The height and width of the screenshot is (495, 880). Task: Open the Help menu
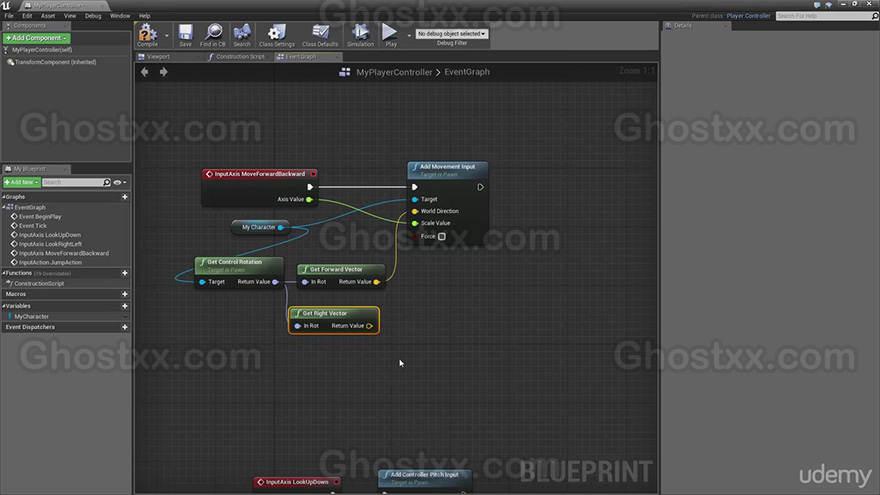tap(144, 16)
